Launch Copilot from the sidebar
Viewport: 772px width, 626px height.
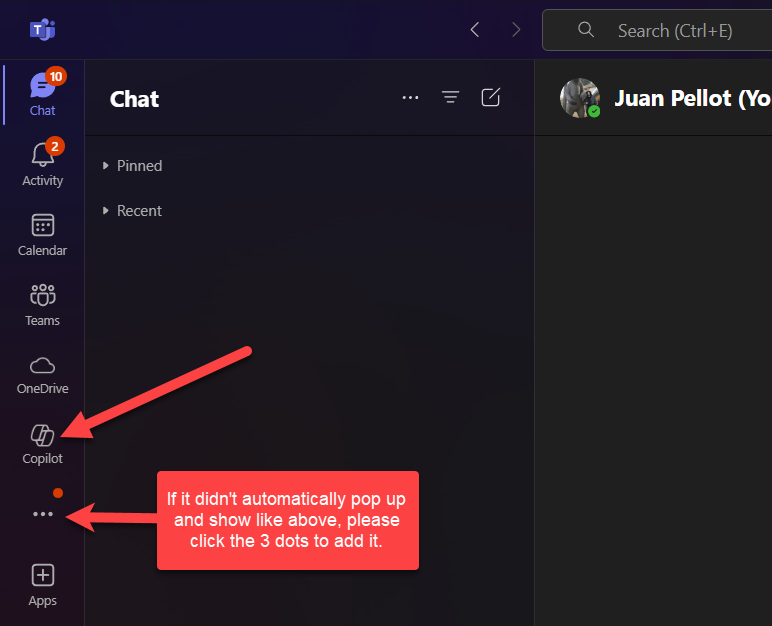[42, 443]
